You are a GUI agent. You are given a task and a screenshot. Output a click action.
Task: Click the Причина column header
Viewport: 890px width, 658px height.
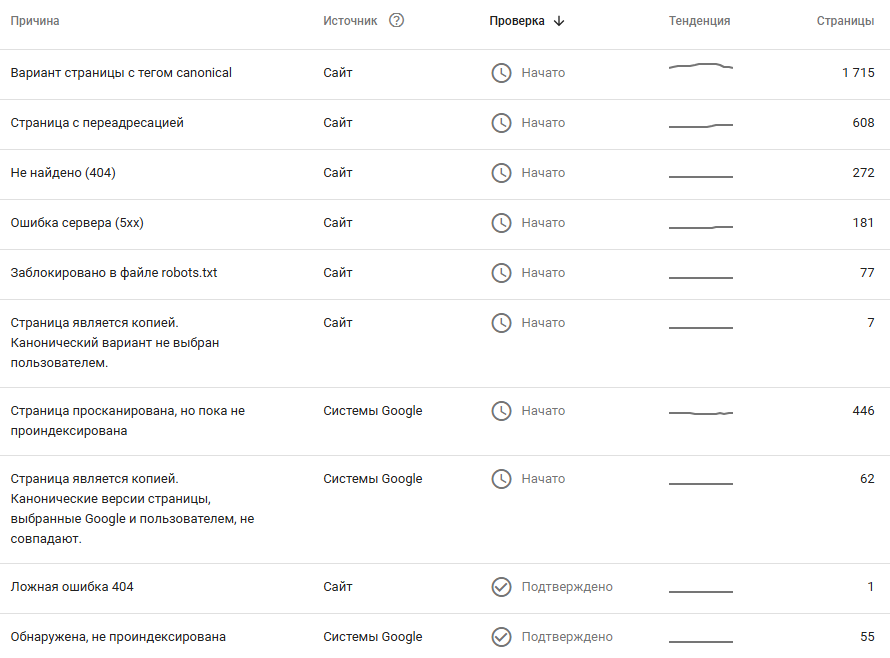point(35,21)
